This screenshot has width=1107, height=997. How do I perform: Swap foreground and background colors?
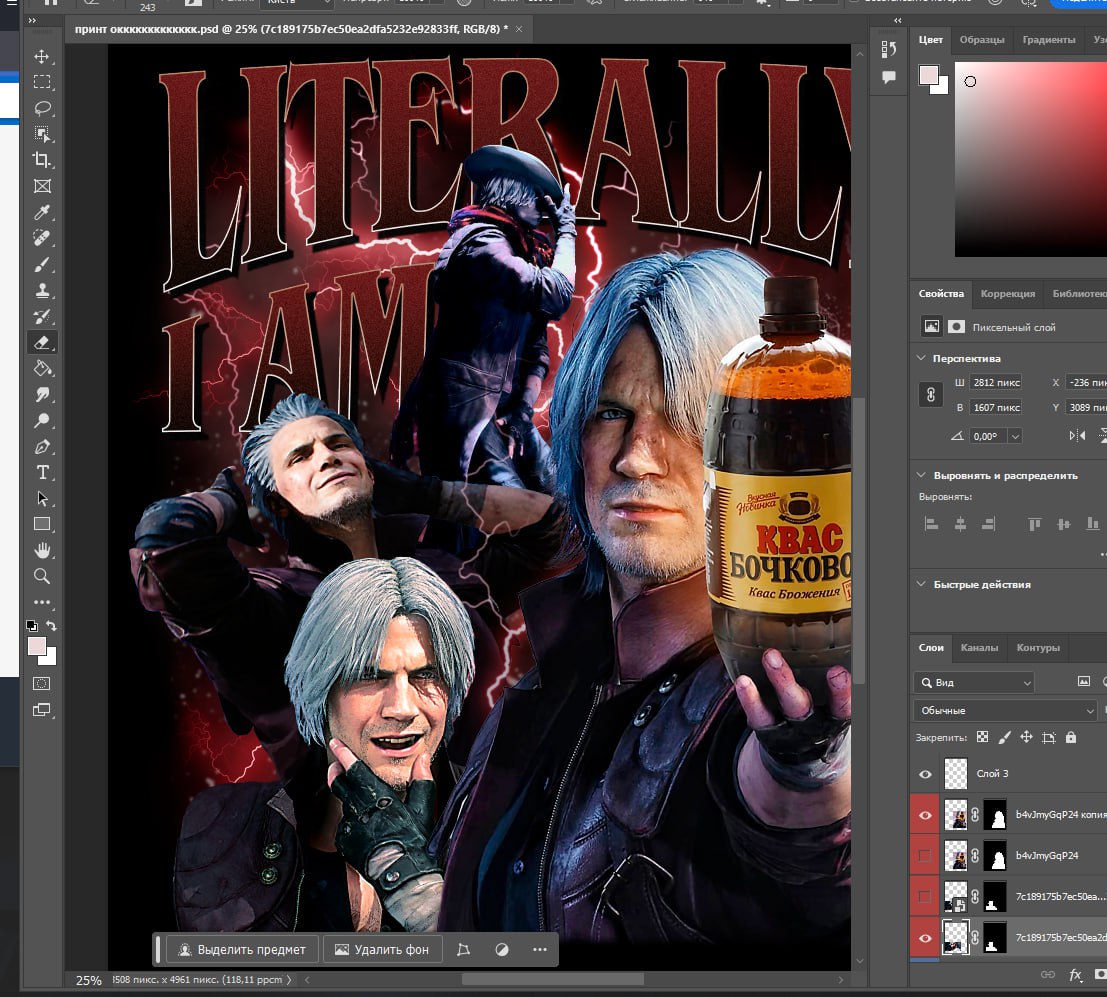tap(52, 626)
